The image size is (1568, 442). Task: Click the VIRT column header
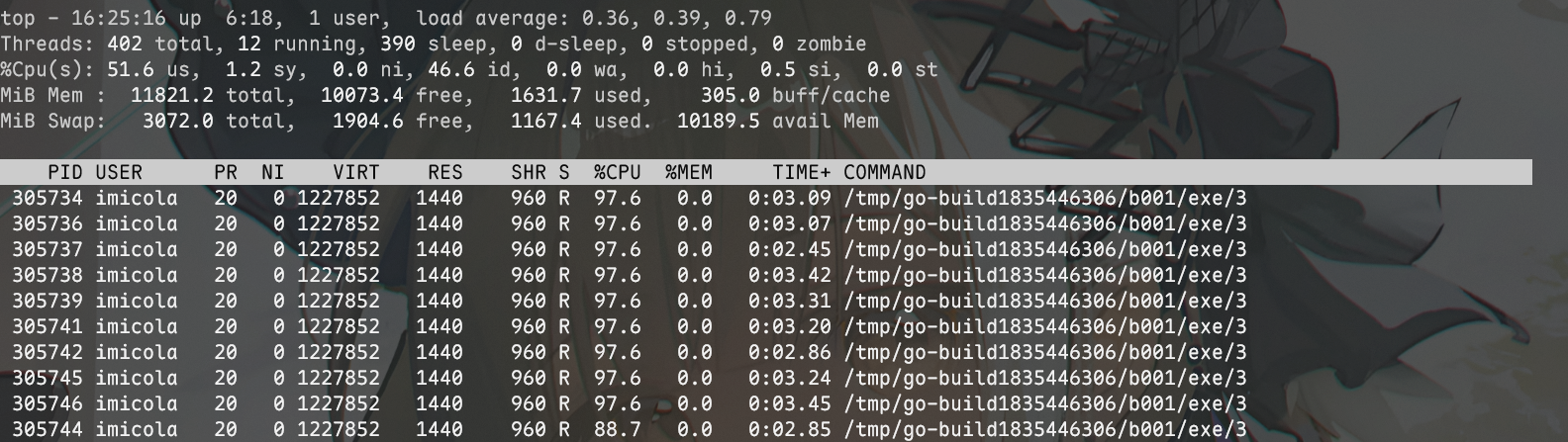[355, 172]
